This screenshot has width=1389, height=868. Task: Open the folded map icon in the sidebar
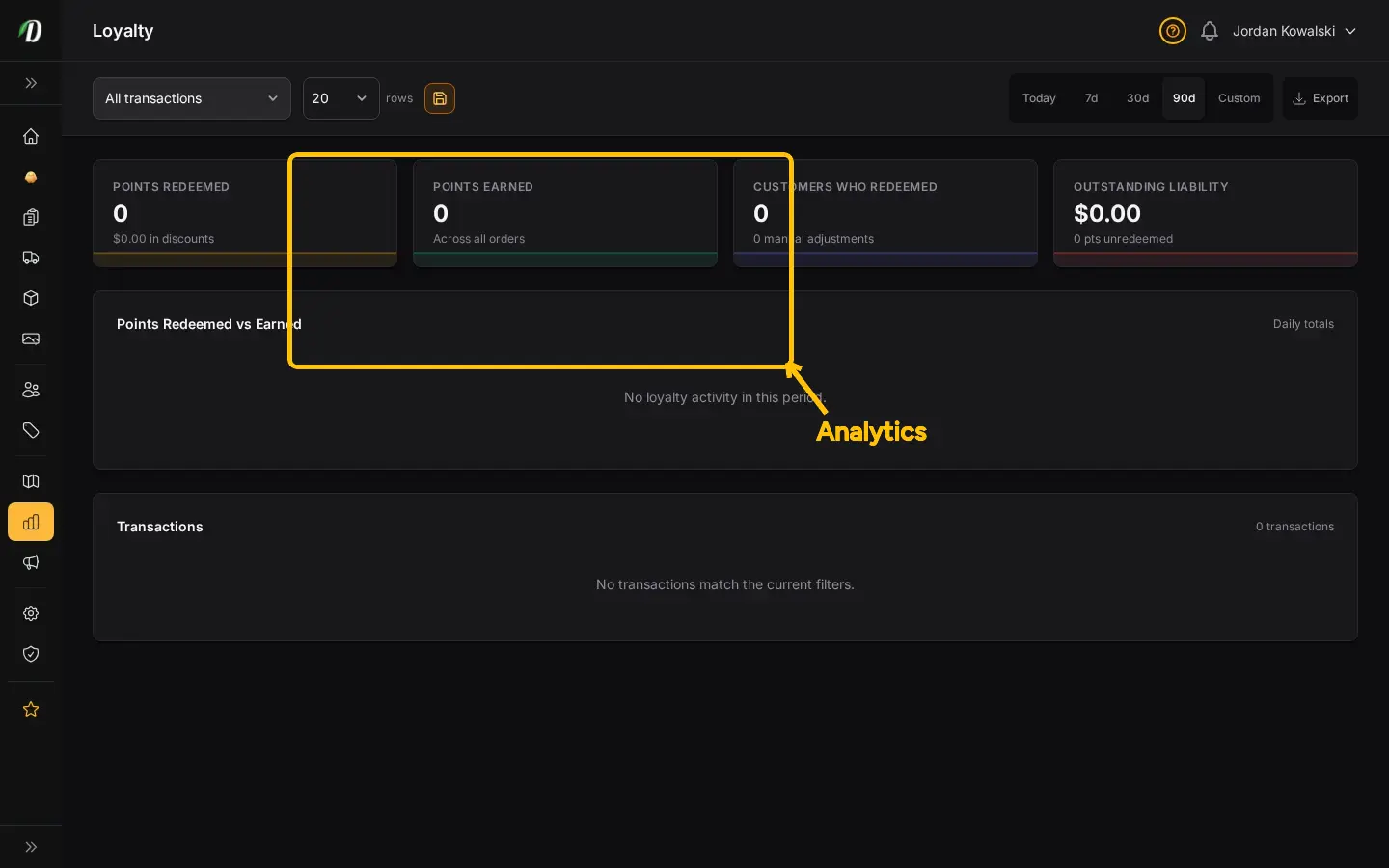pos(31,481)
